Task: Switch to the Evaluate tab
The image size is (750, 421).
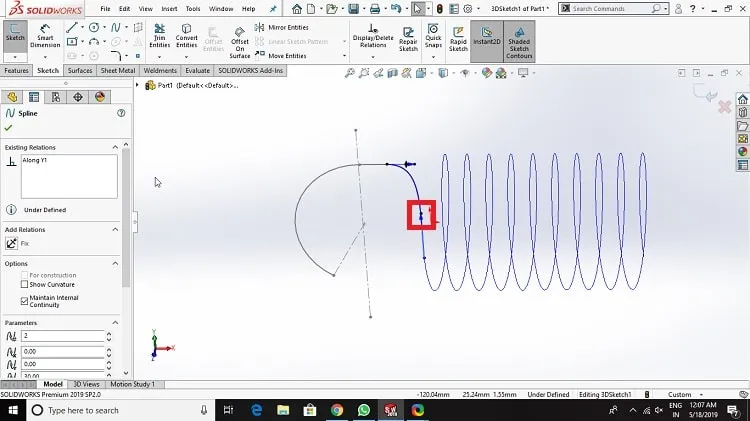Action: point(198,70)
